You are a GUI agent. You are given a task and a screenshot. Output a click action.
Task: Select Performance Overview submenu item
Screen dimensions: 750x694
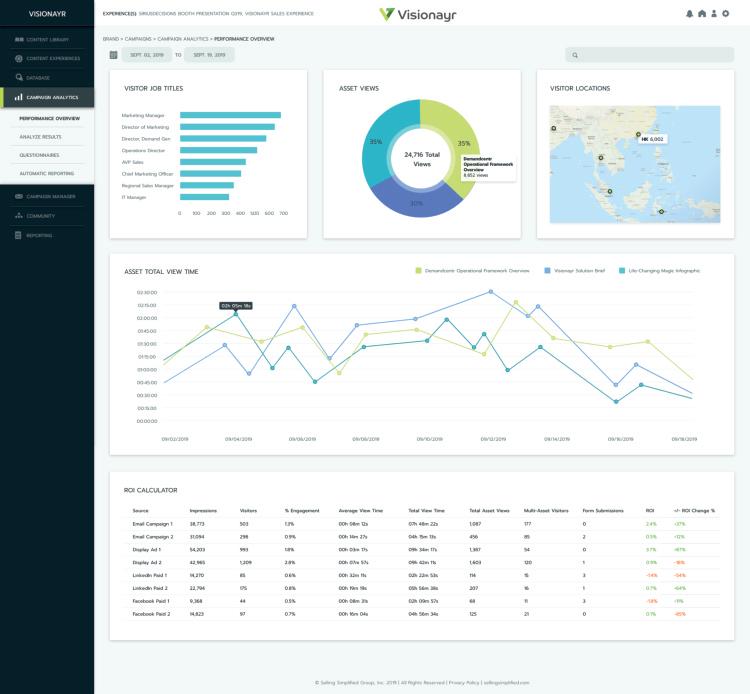click(50, 118)
